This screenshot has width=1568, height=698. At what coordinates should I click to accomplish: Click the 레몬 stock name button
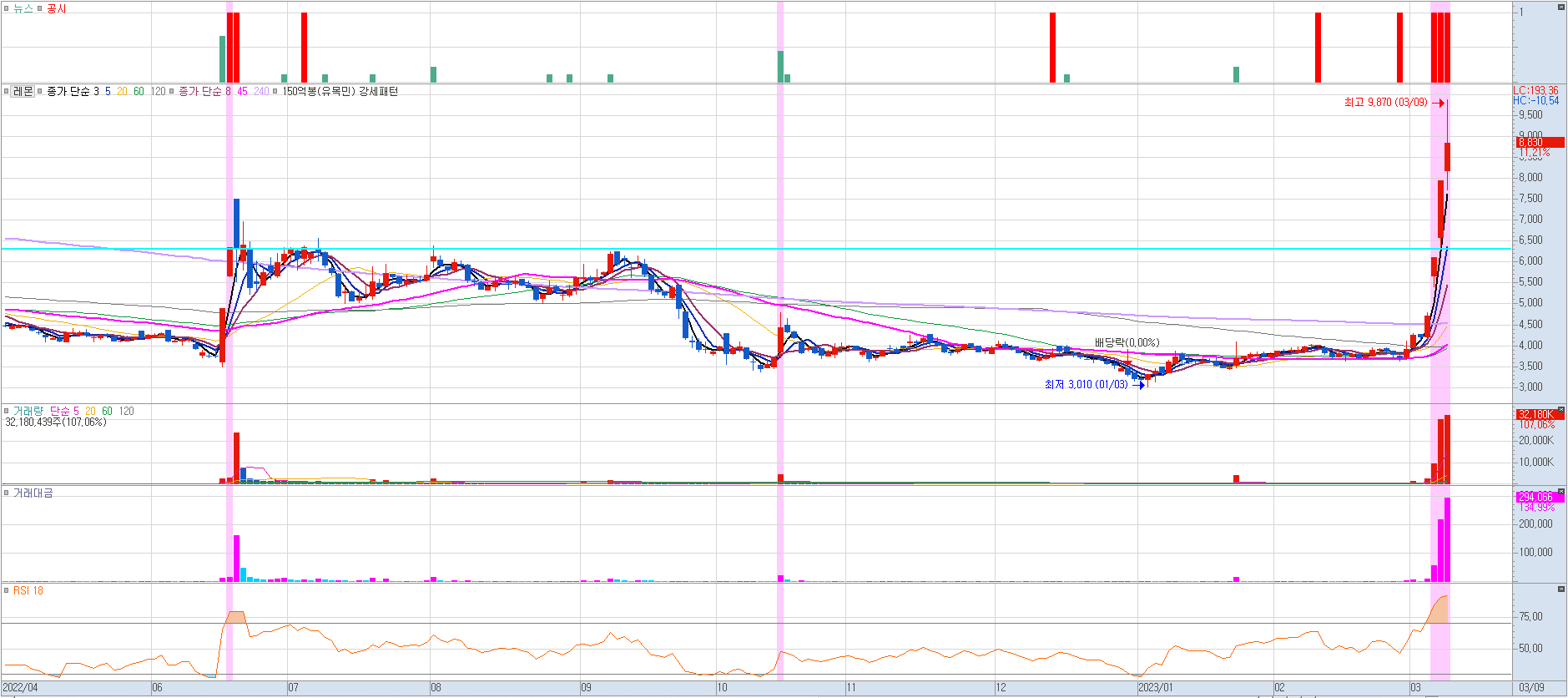click(x=23, y=91)
